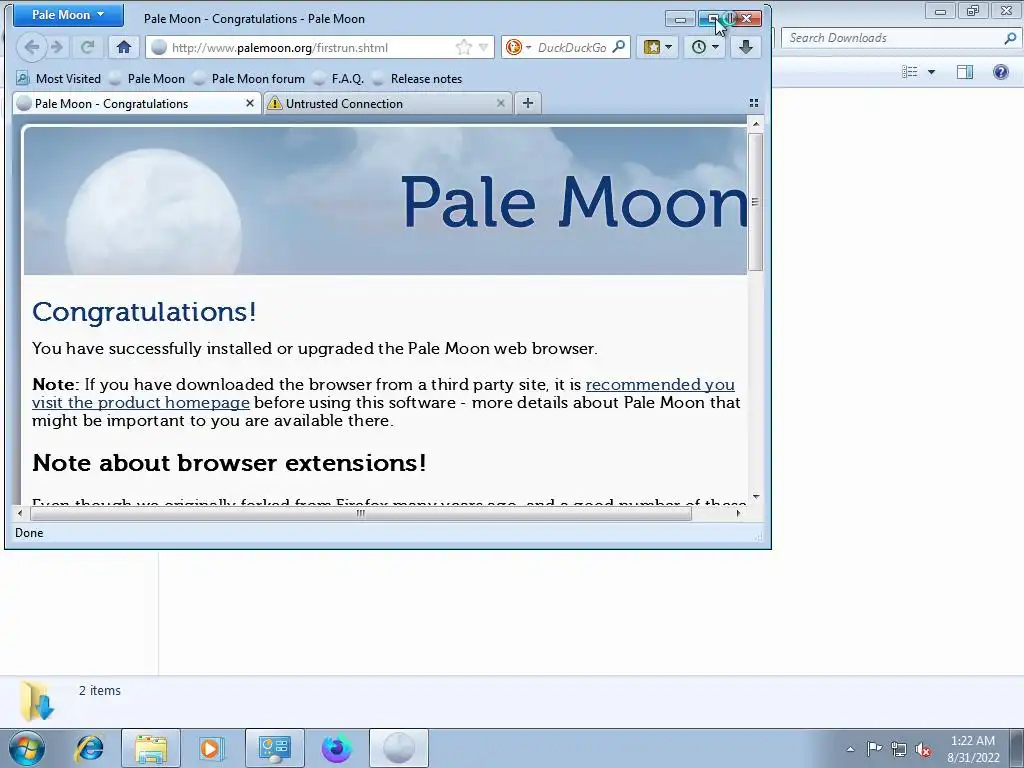This screenshot has width=1024, height=768.
Task: Open the Pale Moon forum bookmark
Action: tap(249, 78)
